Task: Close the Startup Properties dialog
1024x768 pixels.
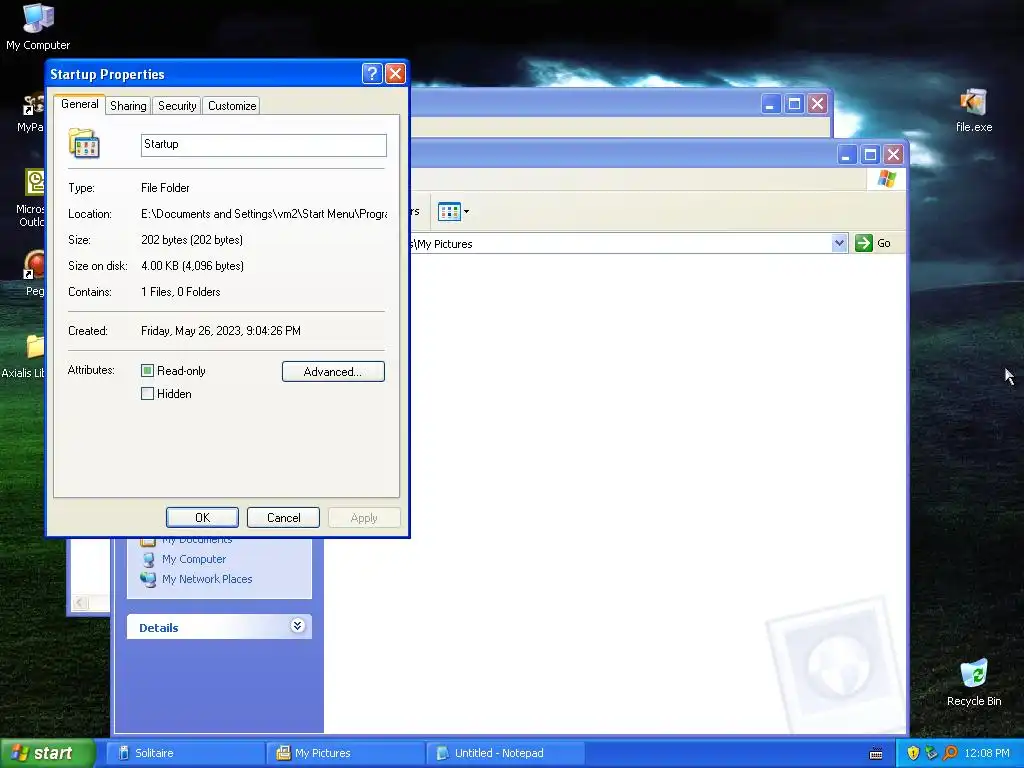Action: point(395,73)
